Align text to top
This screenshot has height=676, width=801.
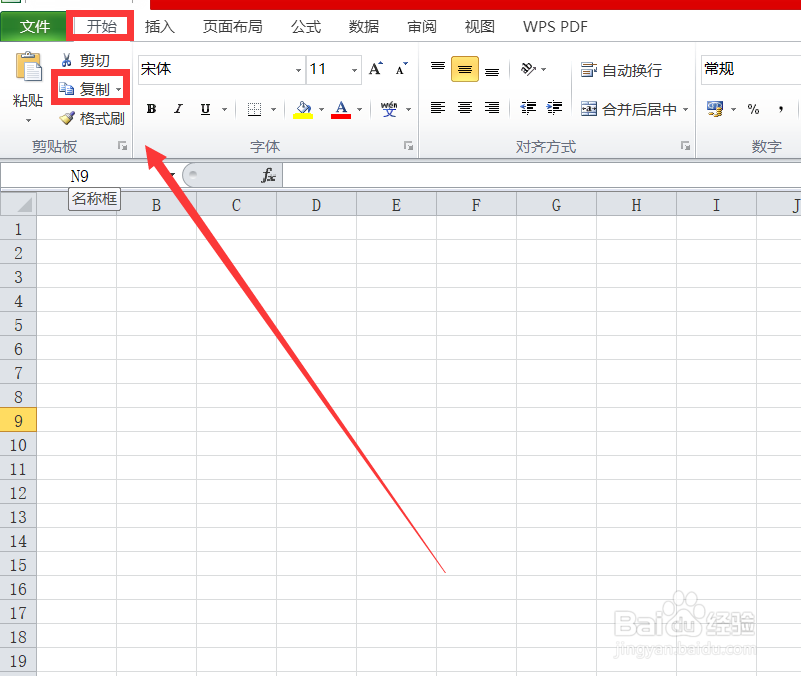438,68
